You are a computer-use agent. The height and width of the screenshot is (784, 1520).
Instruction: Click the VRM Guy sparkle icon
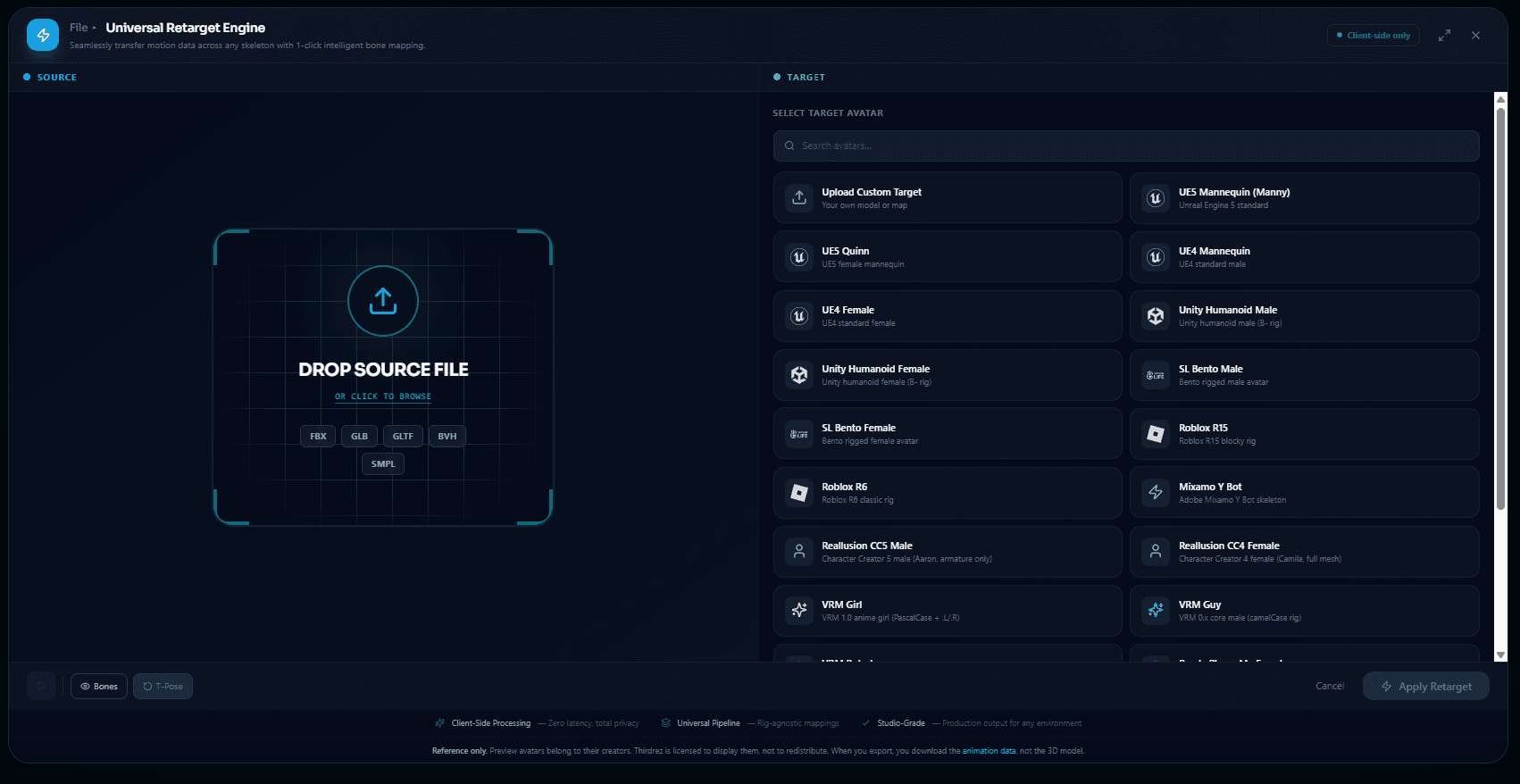click(x=1156, y=610)
